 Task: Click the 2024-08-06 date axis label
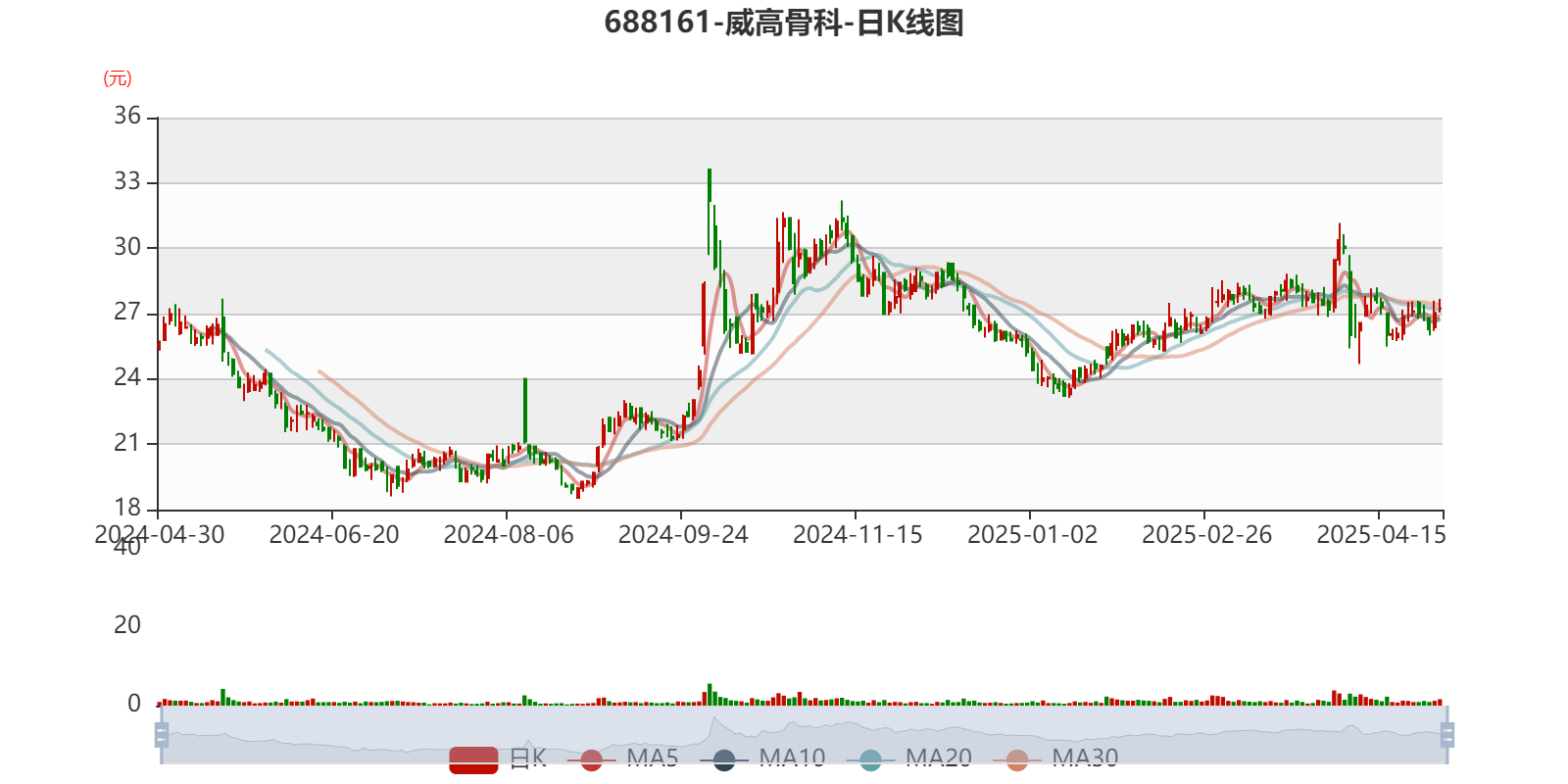(x=509, y=534)
